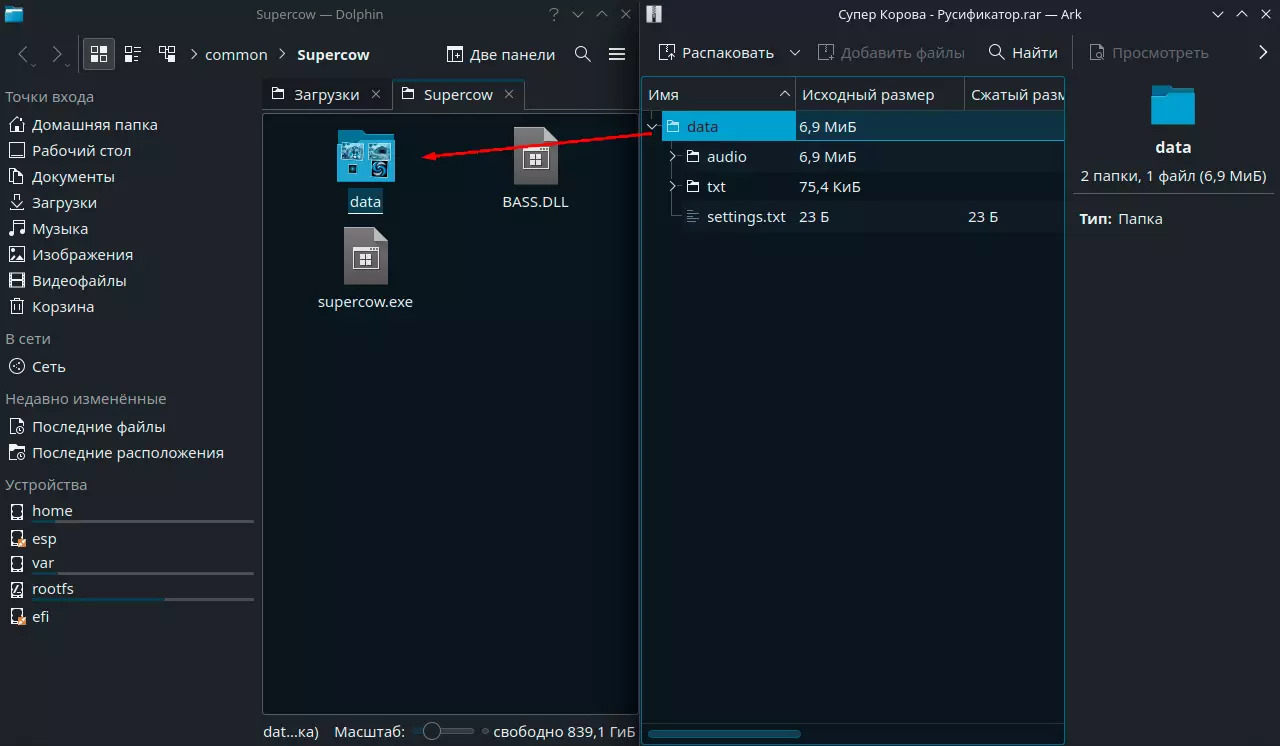
Task: Enable split view with 'Две панели'
Action: (500, 54)
